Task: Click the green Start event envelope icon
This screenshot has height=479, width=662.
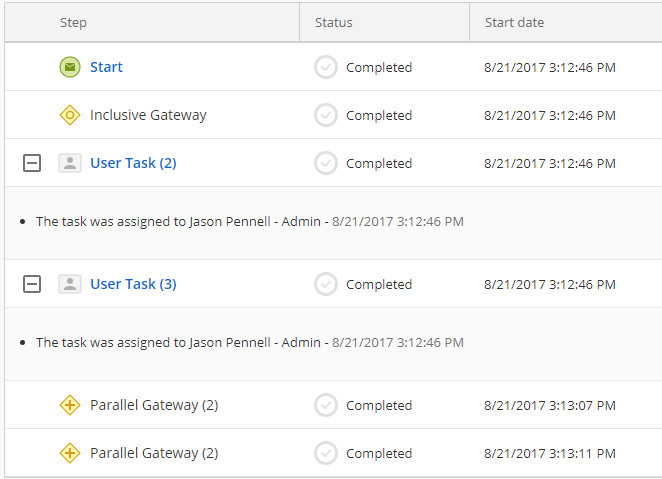Action: click(x=69, y=67)
